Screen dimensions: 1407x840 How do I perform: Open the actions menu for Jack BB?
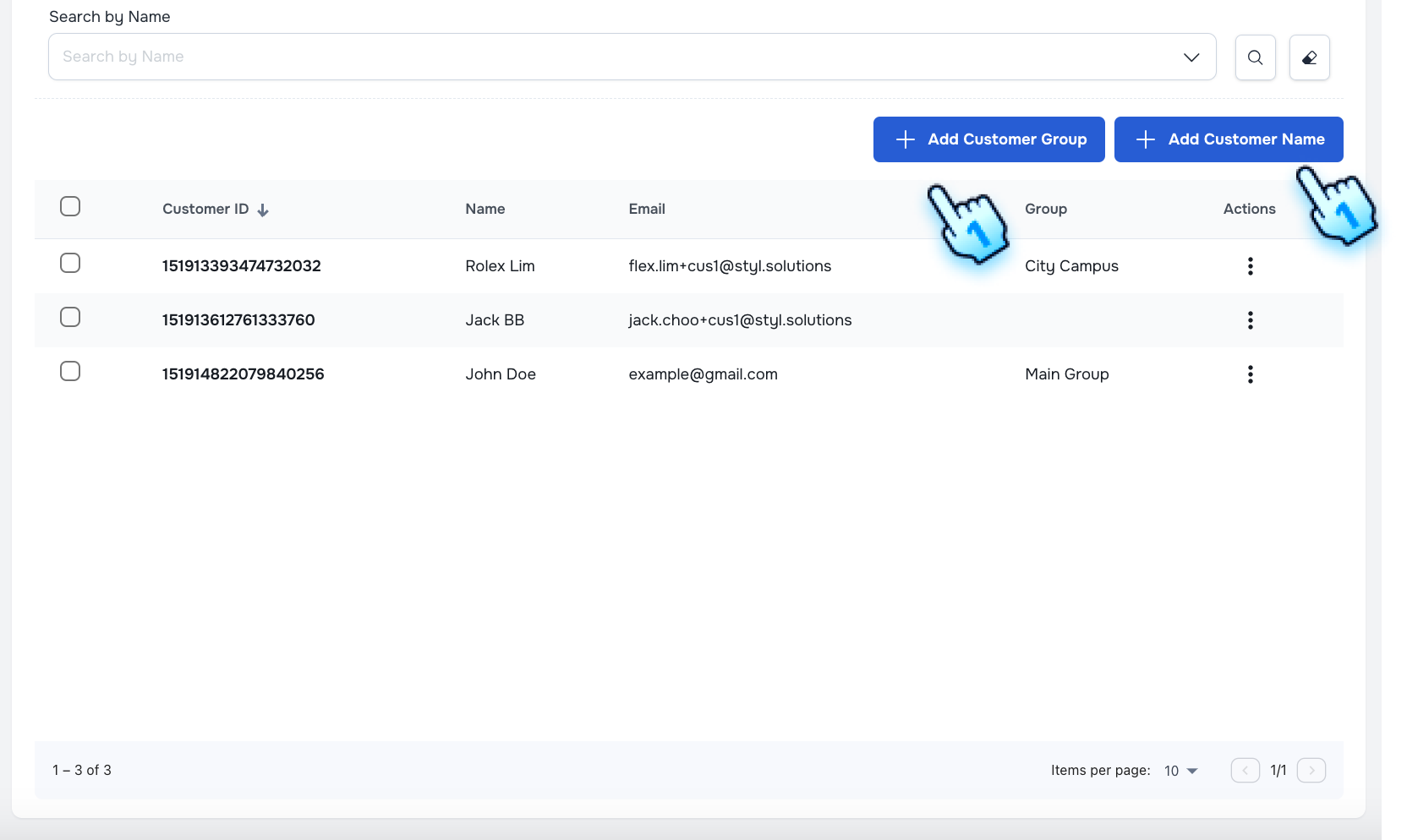[1250, 320]
